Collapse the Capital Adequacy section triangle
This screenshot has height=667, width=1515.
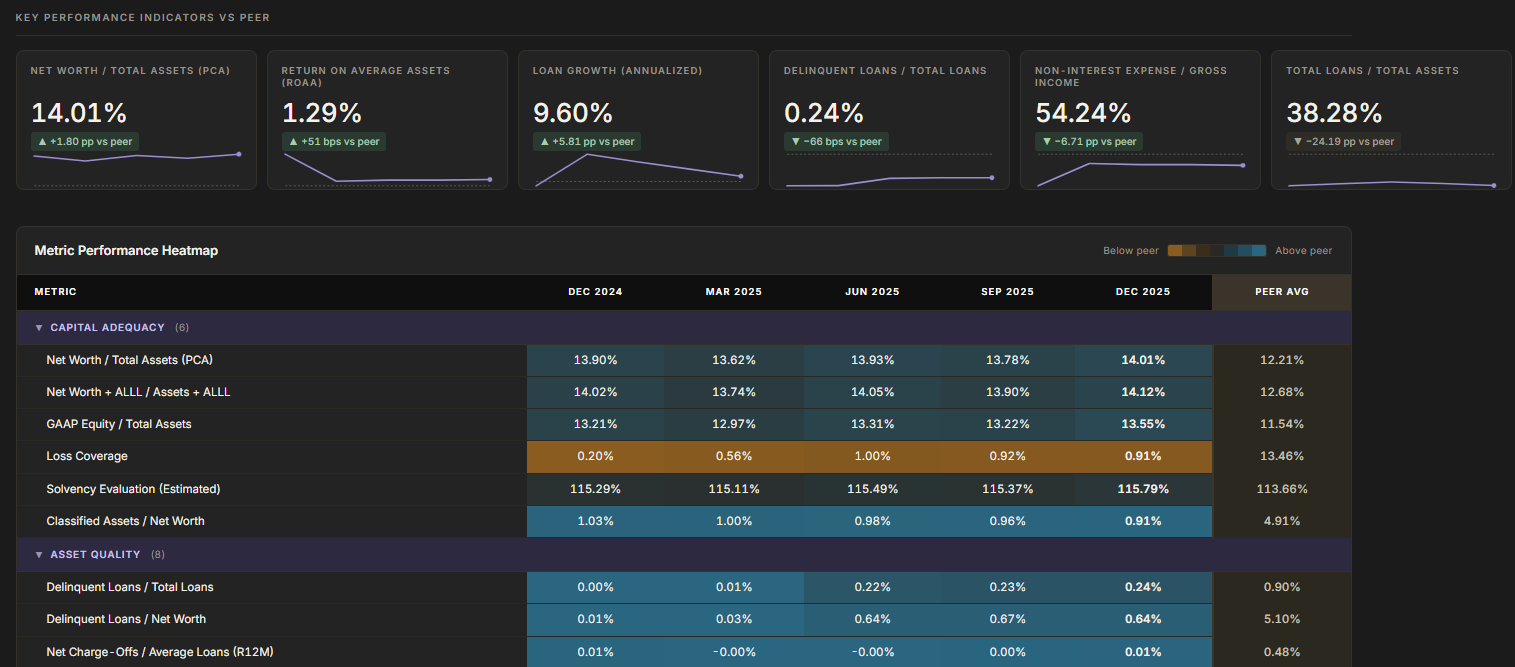coord(39,328)
